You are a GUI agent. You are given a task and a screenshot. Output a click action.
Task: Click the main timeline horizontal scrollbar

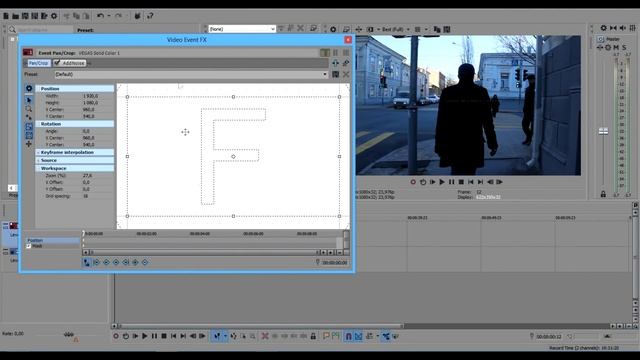point(261,326)
